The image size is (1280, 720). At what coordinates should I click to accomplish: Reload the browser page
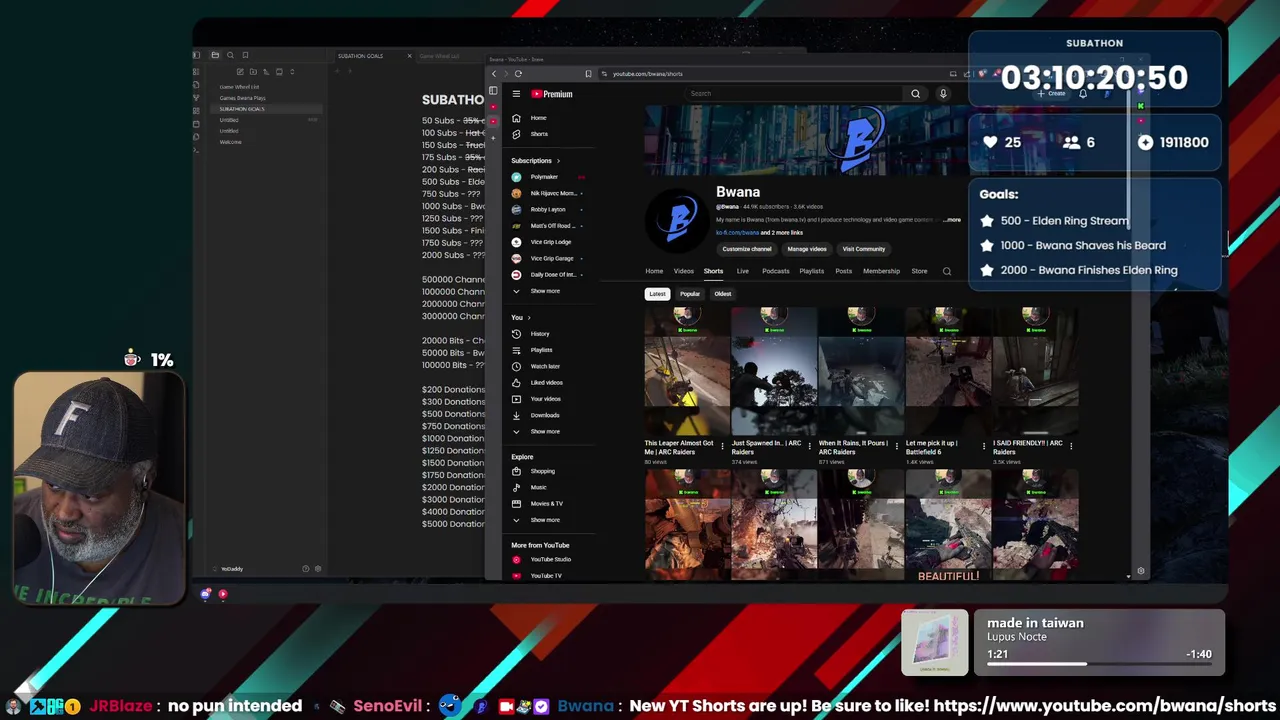[518, 74]
